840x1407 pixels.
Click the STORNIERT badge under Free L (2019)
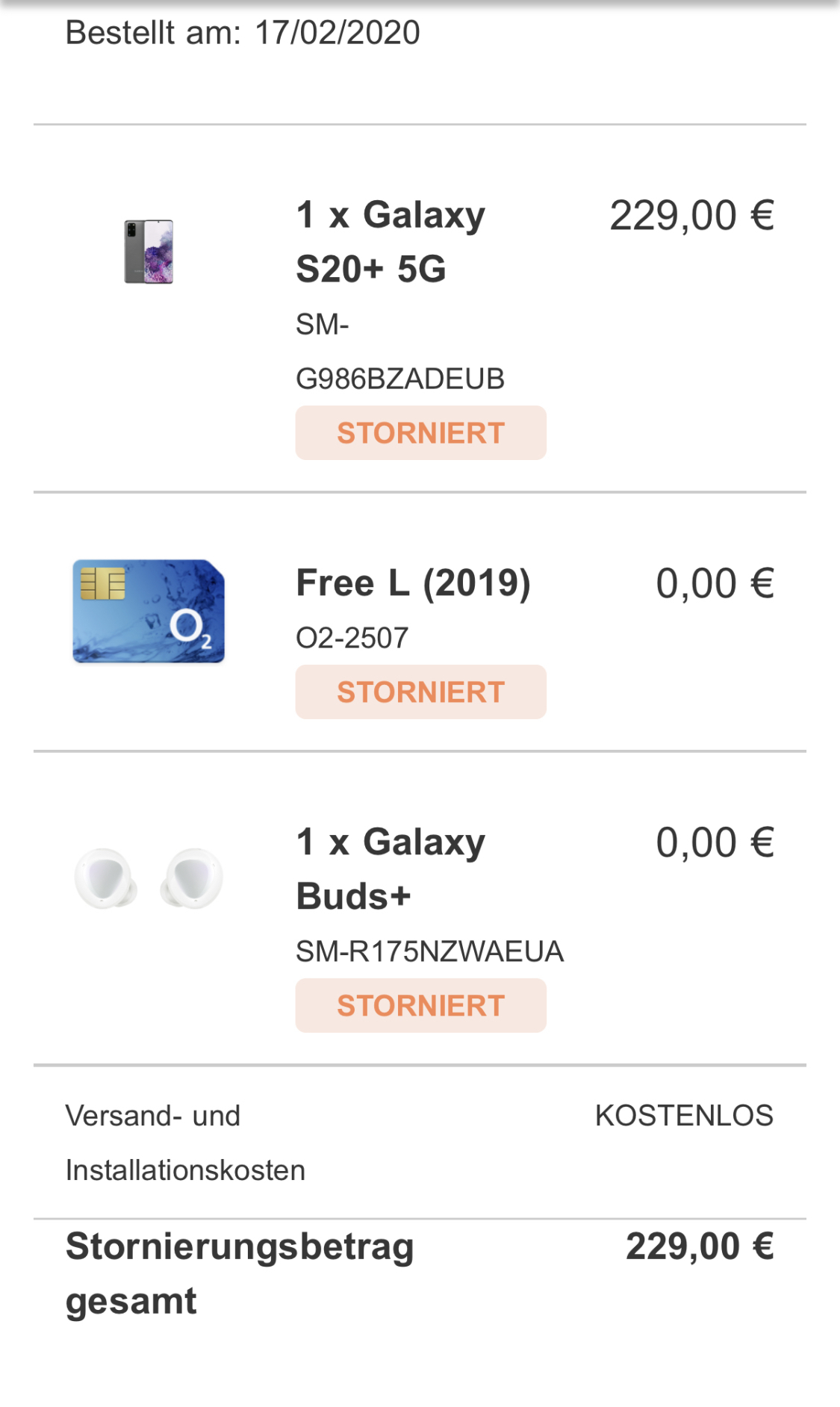click(x=420, y=692)
